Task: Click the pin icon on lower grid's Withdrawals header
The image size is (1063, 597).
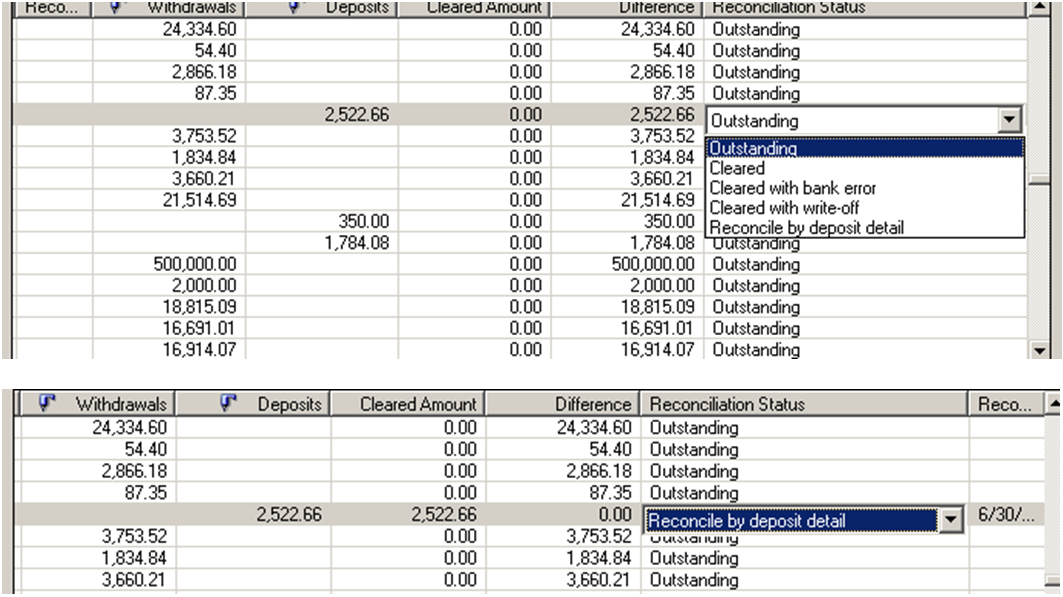Action: point(47,403)
